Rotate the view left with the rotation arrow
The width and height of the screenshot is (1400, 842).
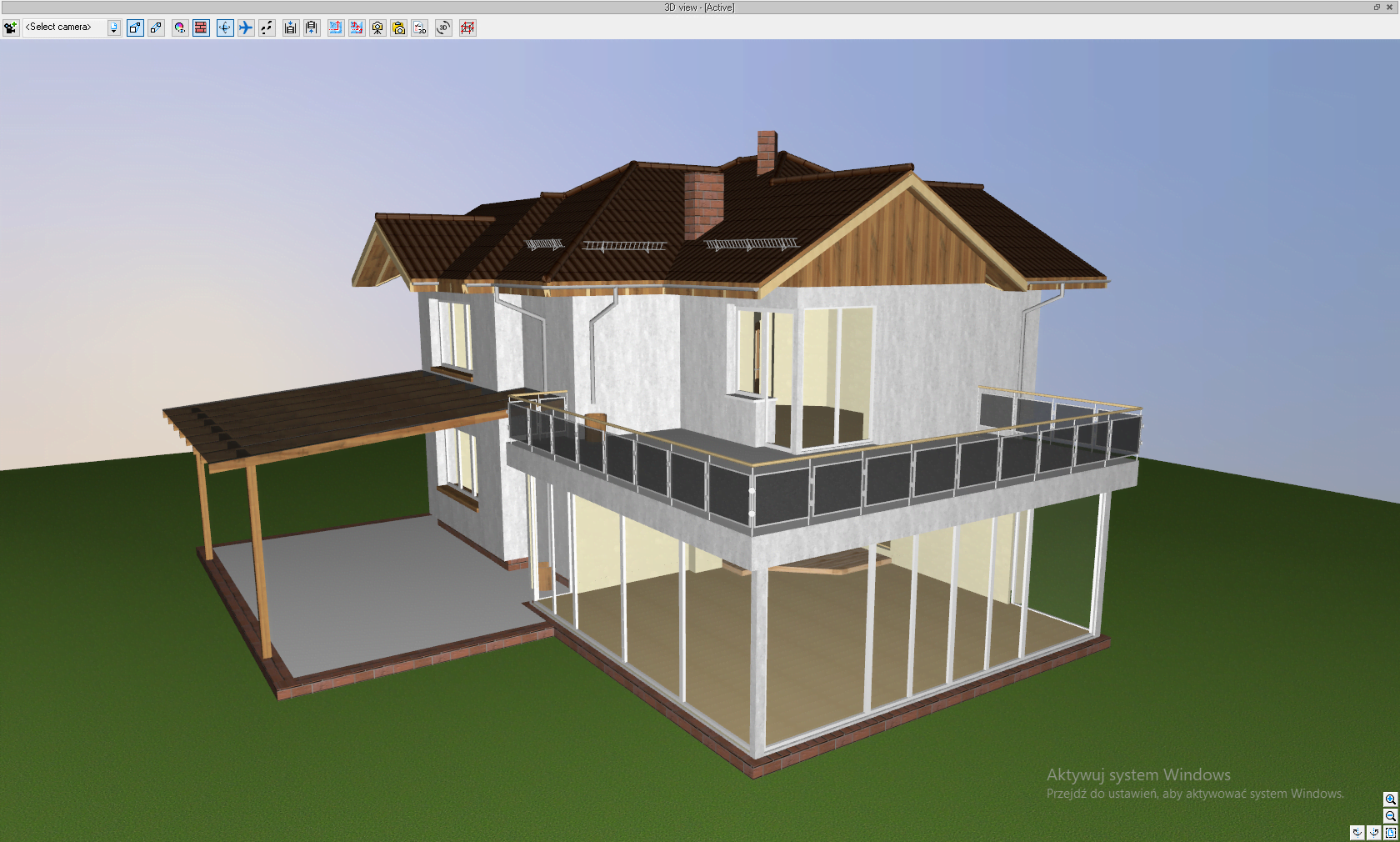(1356, 832)
